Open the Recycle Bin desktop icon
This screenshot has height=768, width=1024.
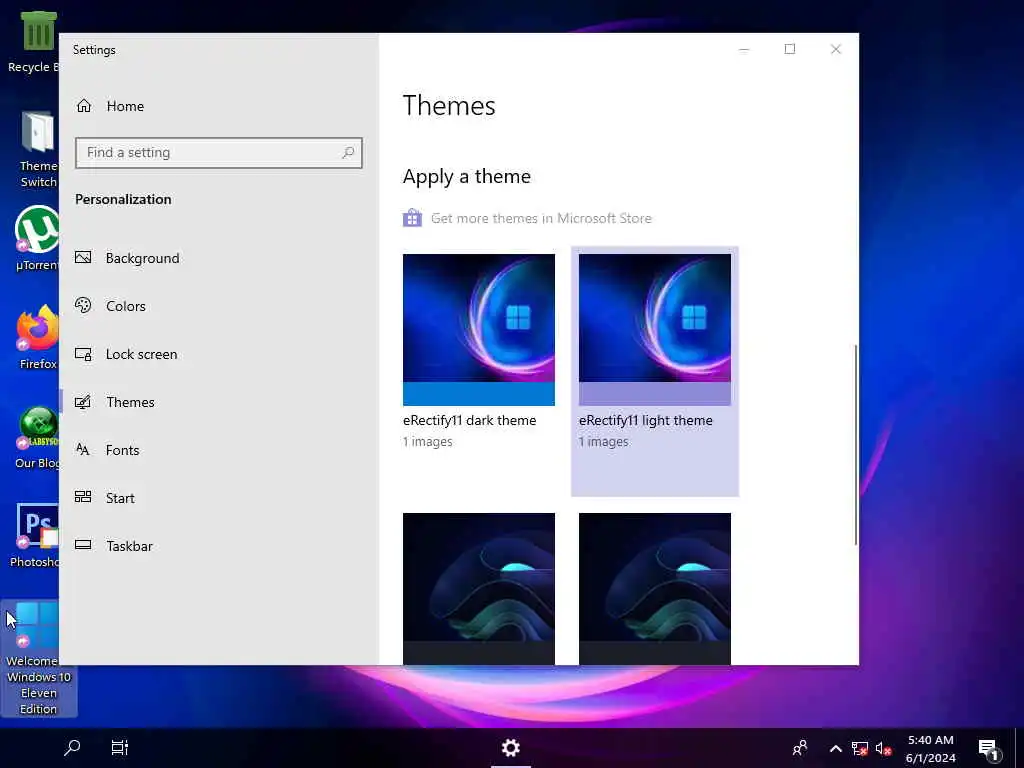[37, 42]
